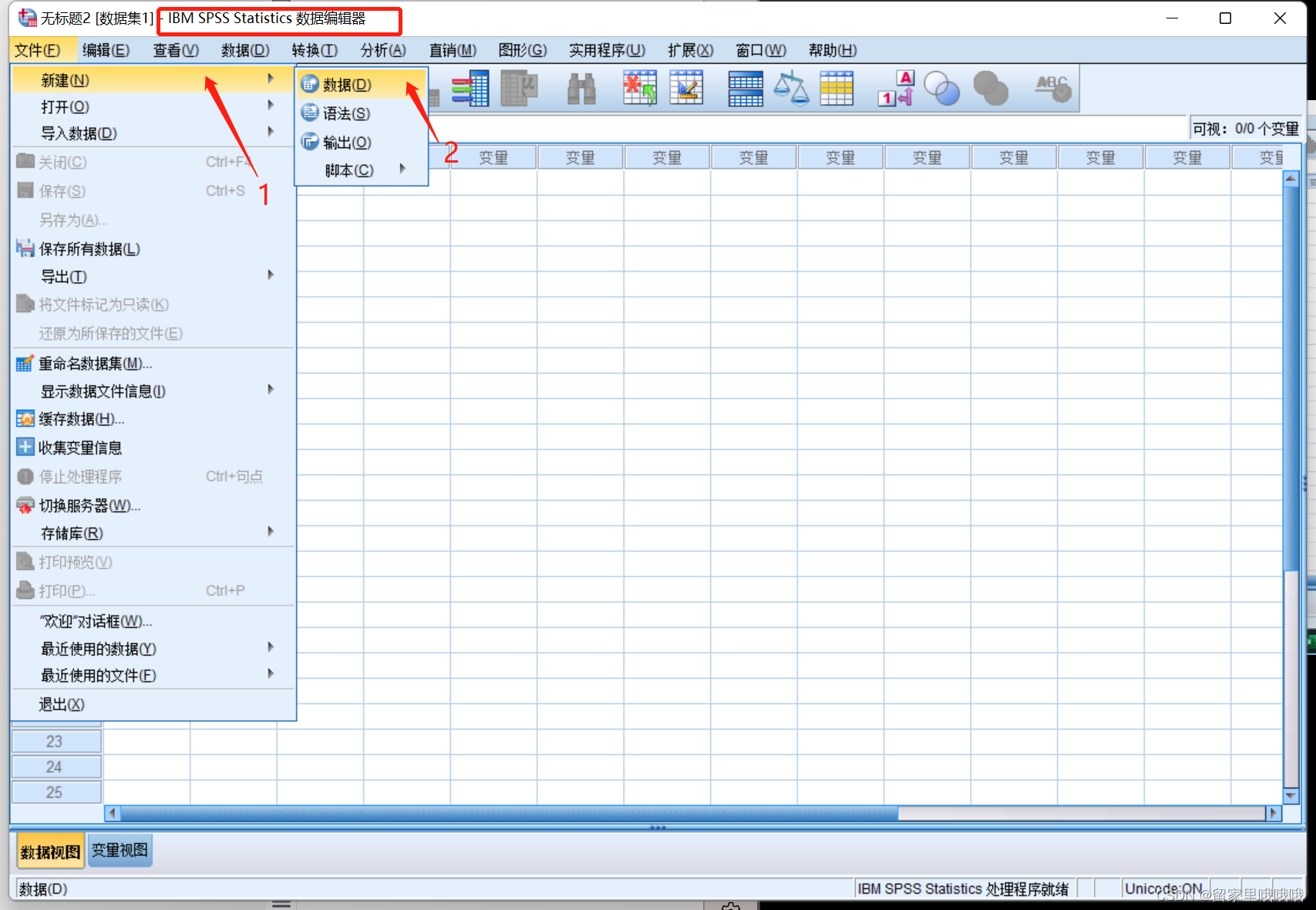Open the 查看(V) menu
The height and width of the screenshot is (910, 1316).
[176, 50]
